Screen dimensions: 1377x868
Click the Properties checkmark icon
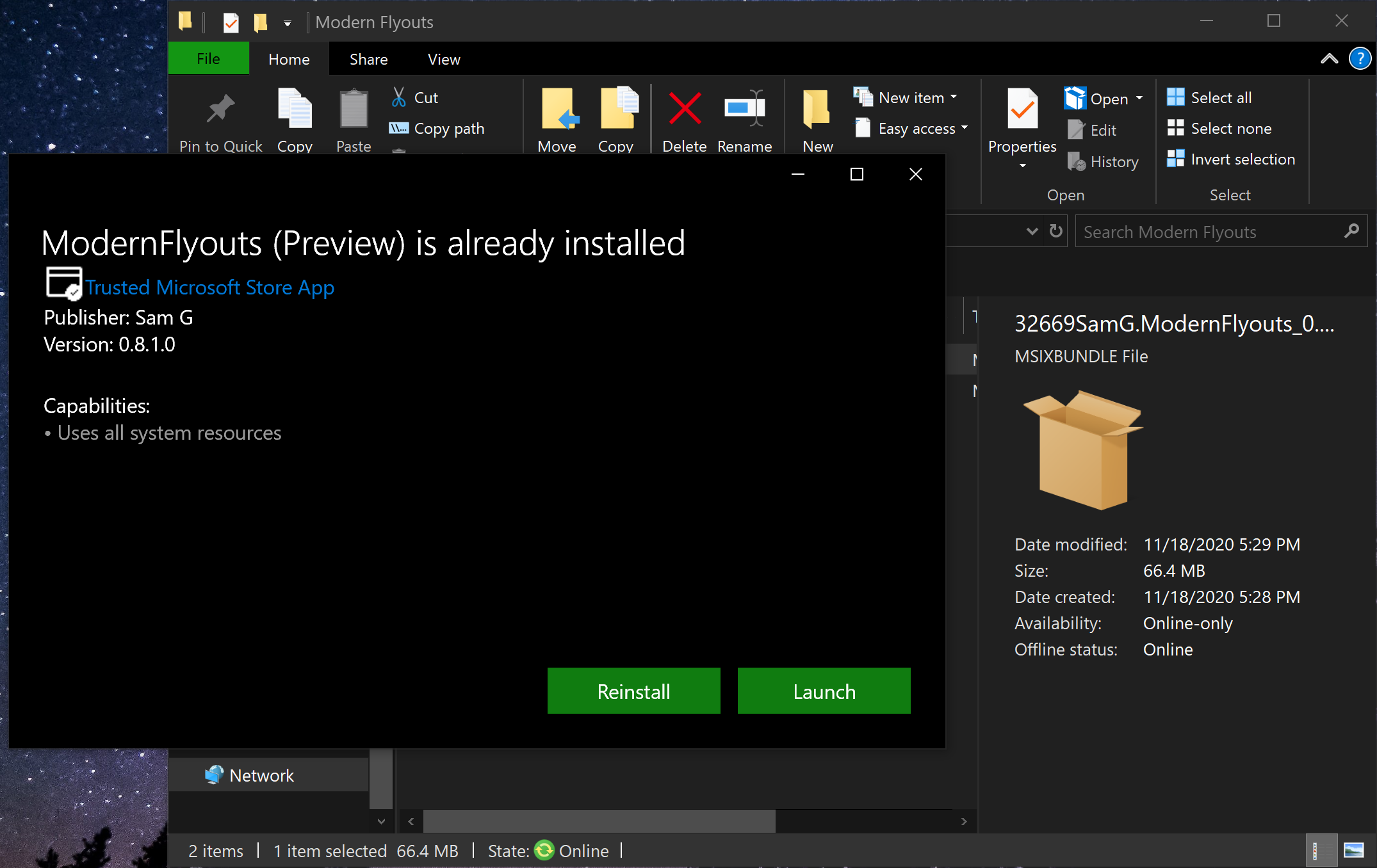1022,109
